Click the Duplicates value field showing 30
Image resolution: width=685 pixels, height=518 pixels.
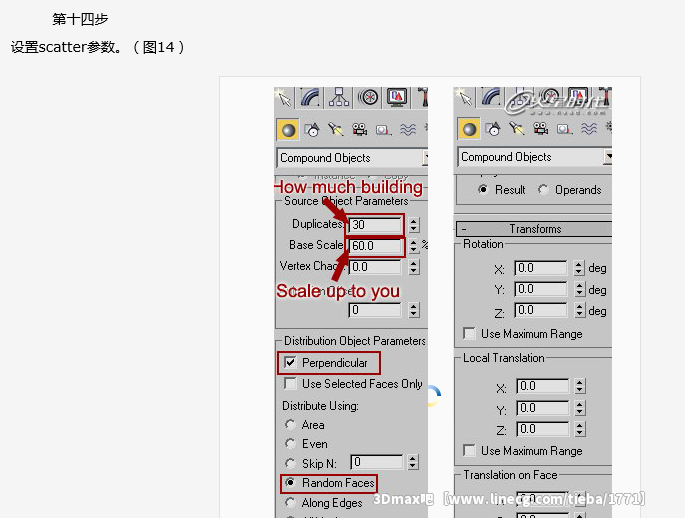pyautogui.click(x=375, y=225)
